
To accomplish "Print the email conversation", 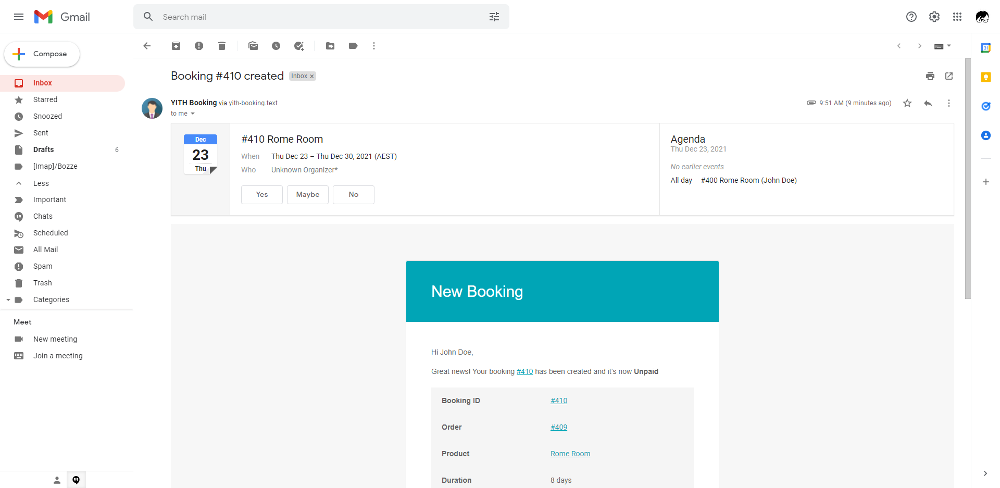I will pos(930,76).
